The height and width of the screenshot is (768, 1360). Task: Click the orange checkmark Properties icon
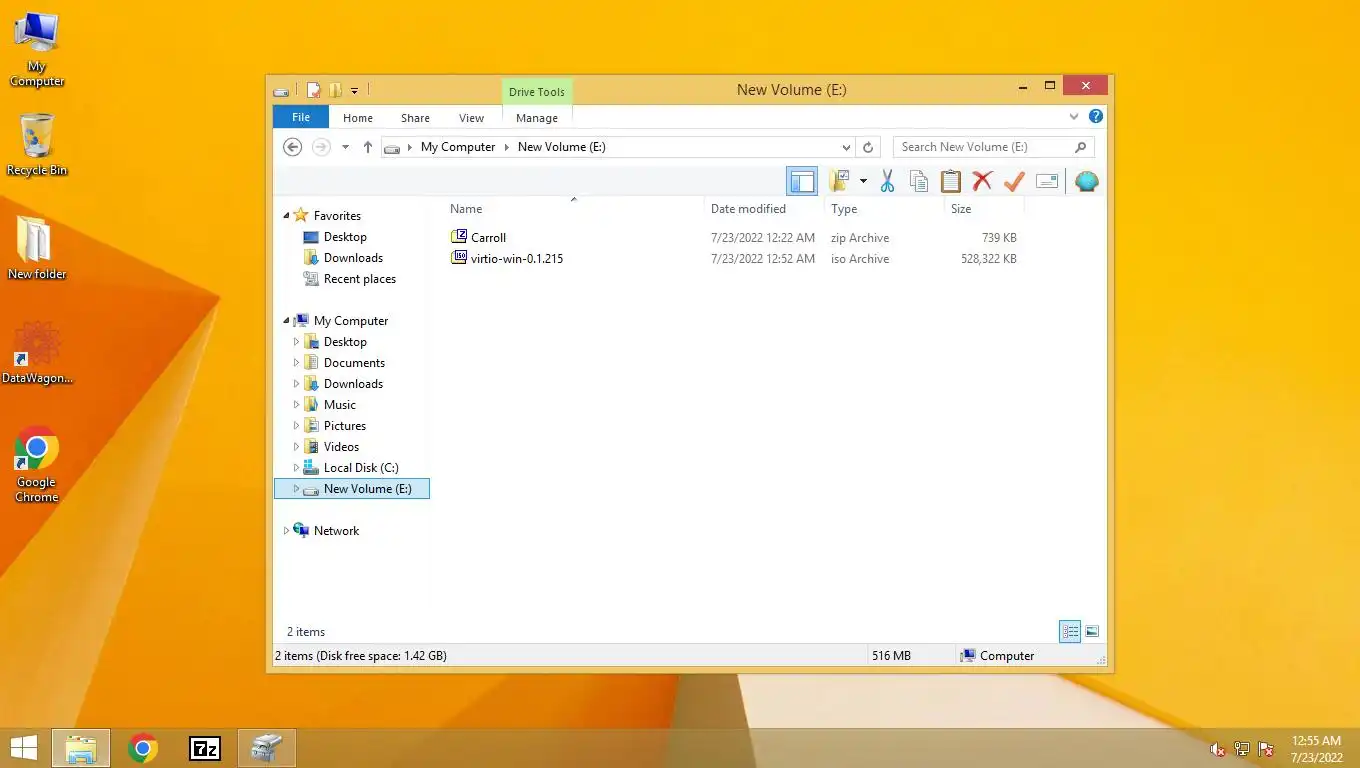click(x=1014, y=181)
